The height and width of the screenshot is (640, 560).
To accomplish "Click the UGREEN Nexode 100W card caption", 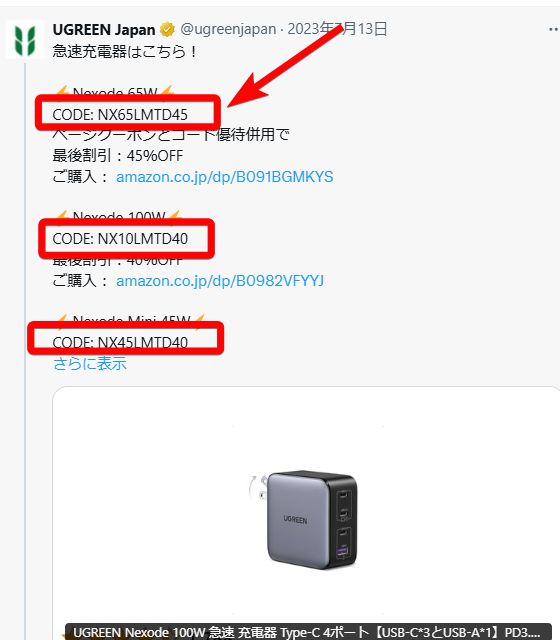I will coord(308,632).
